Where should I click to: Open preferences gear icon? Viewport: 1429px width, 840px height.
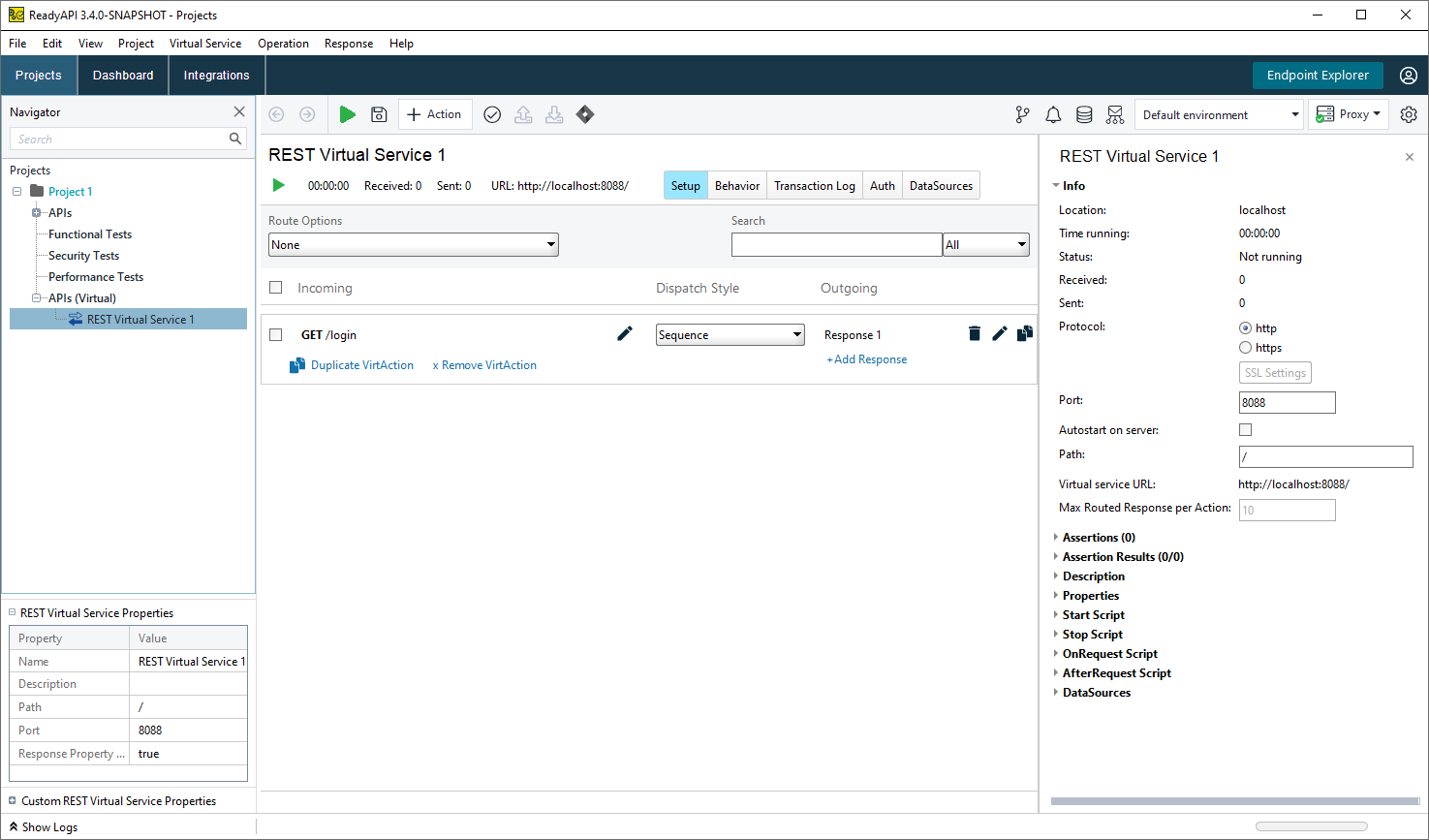[x=1409, y=114]
